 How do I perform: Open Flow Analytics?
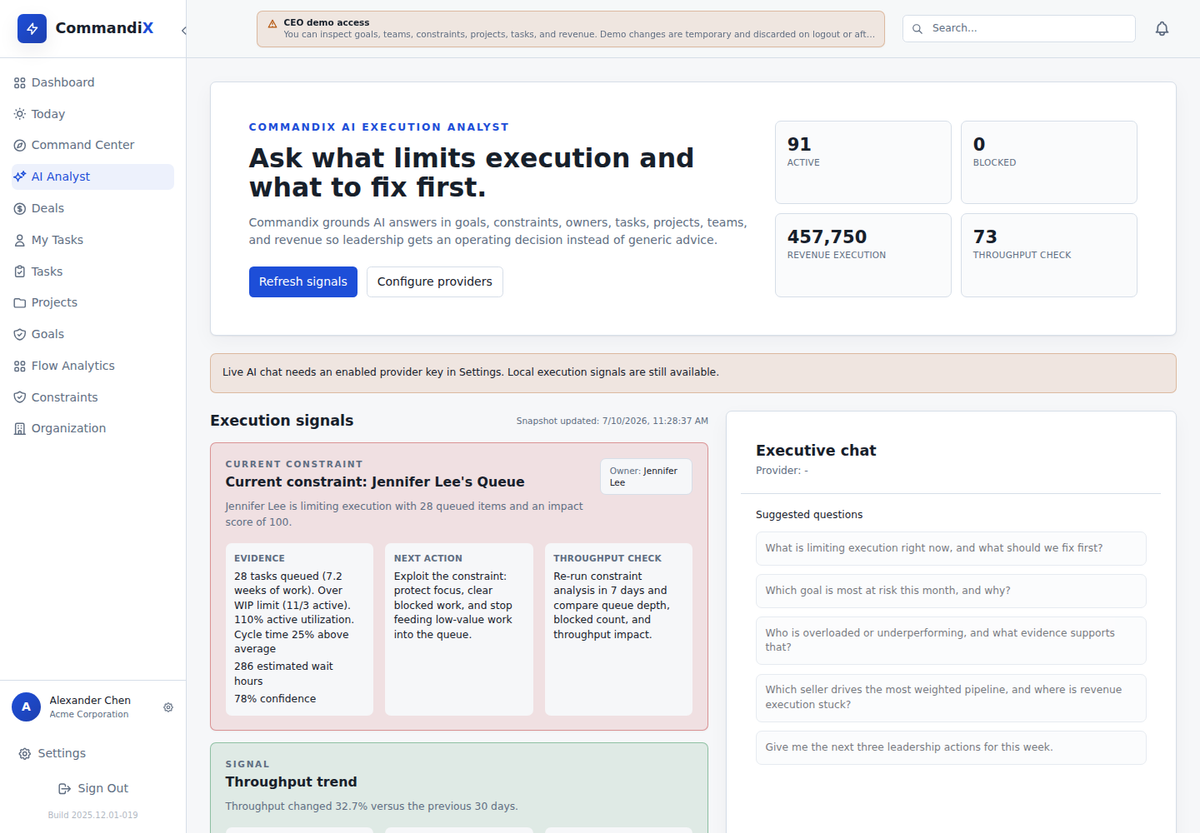tap(92, 366)
